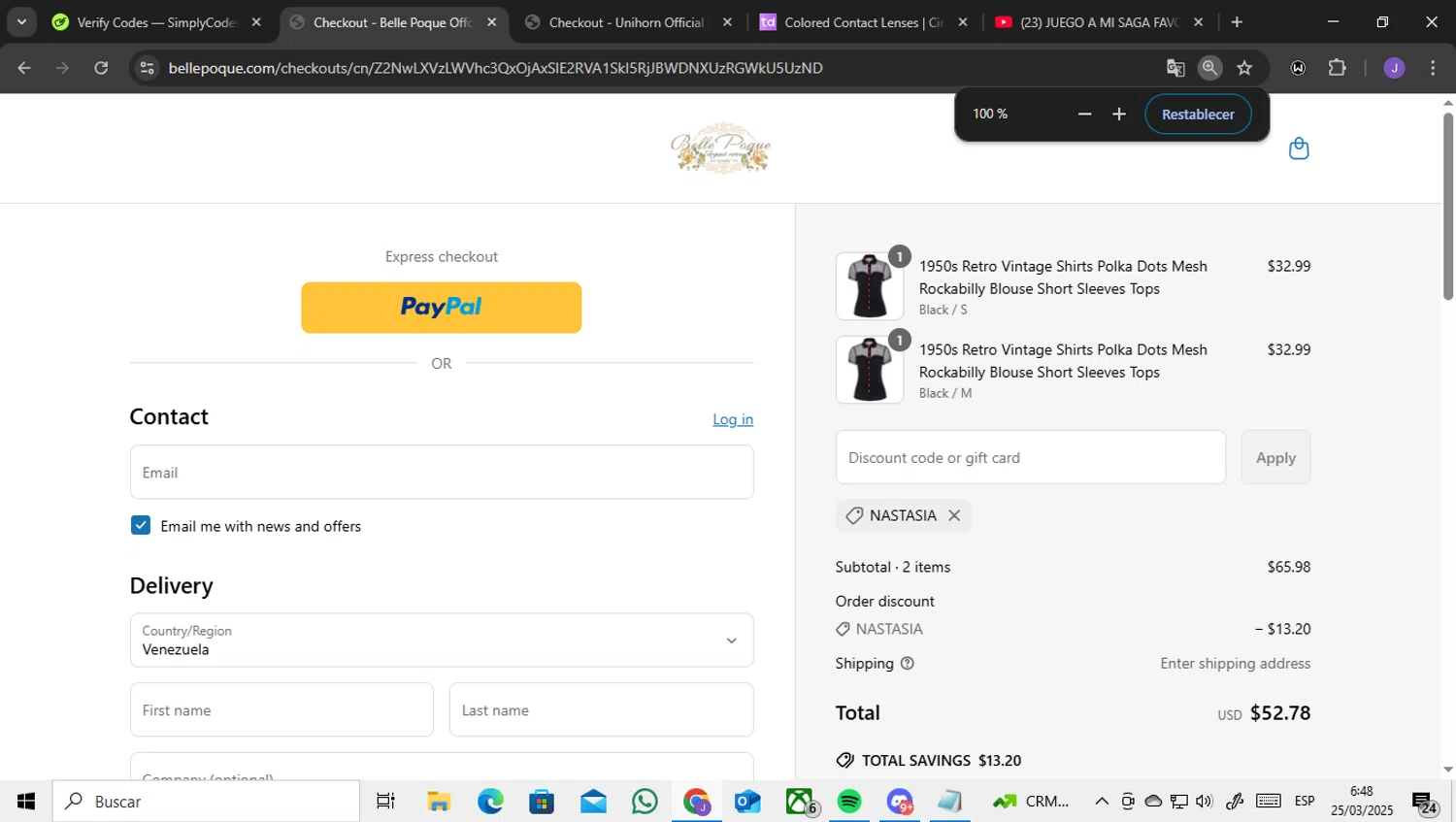
Task: Close the Verify Codes tab
Action: [256, 22]
